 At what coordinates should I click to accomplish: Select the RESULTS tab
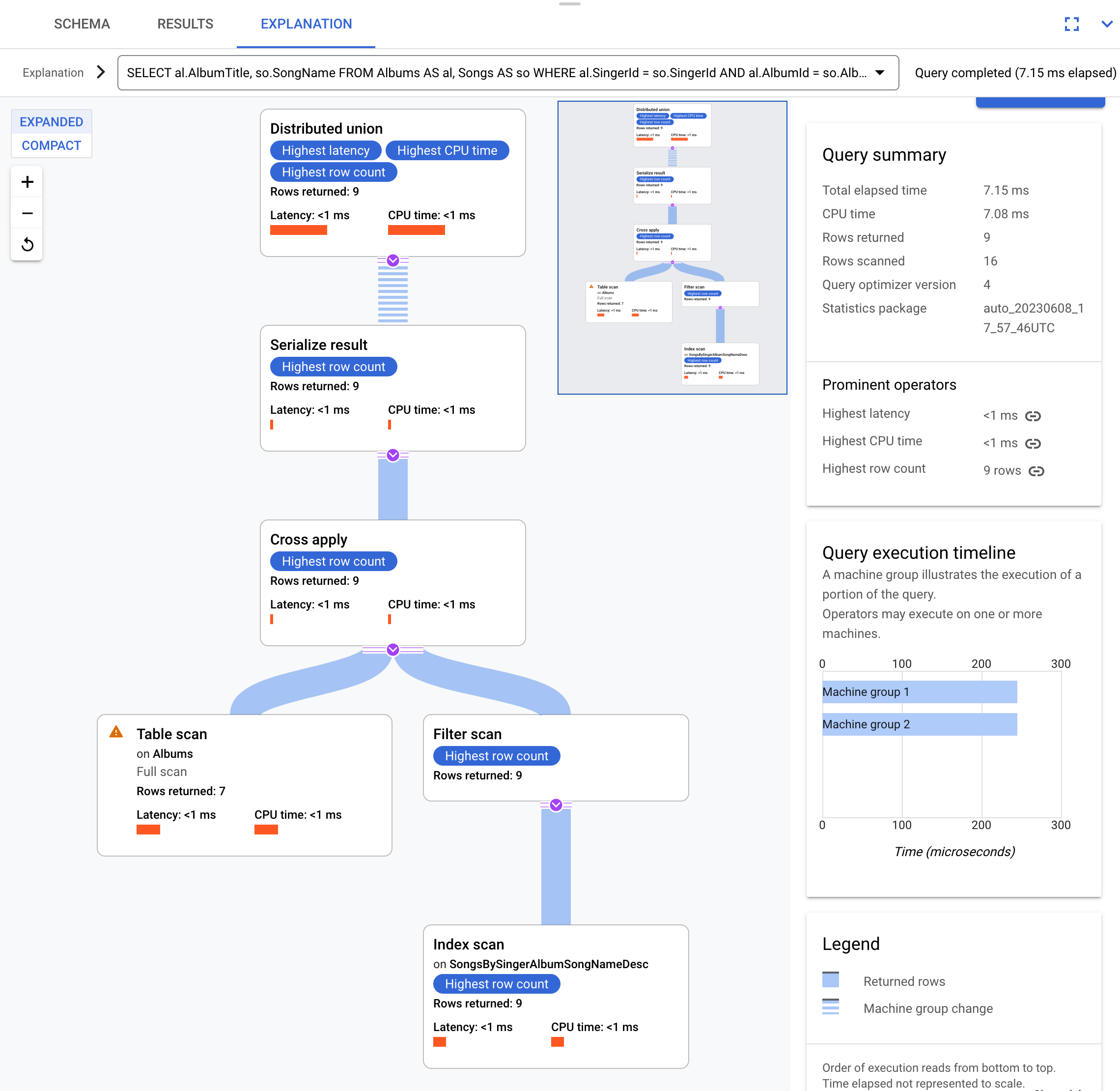tap(183, 22)
